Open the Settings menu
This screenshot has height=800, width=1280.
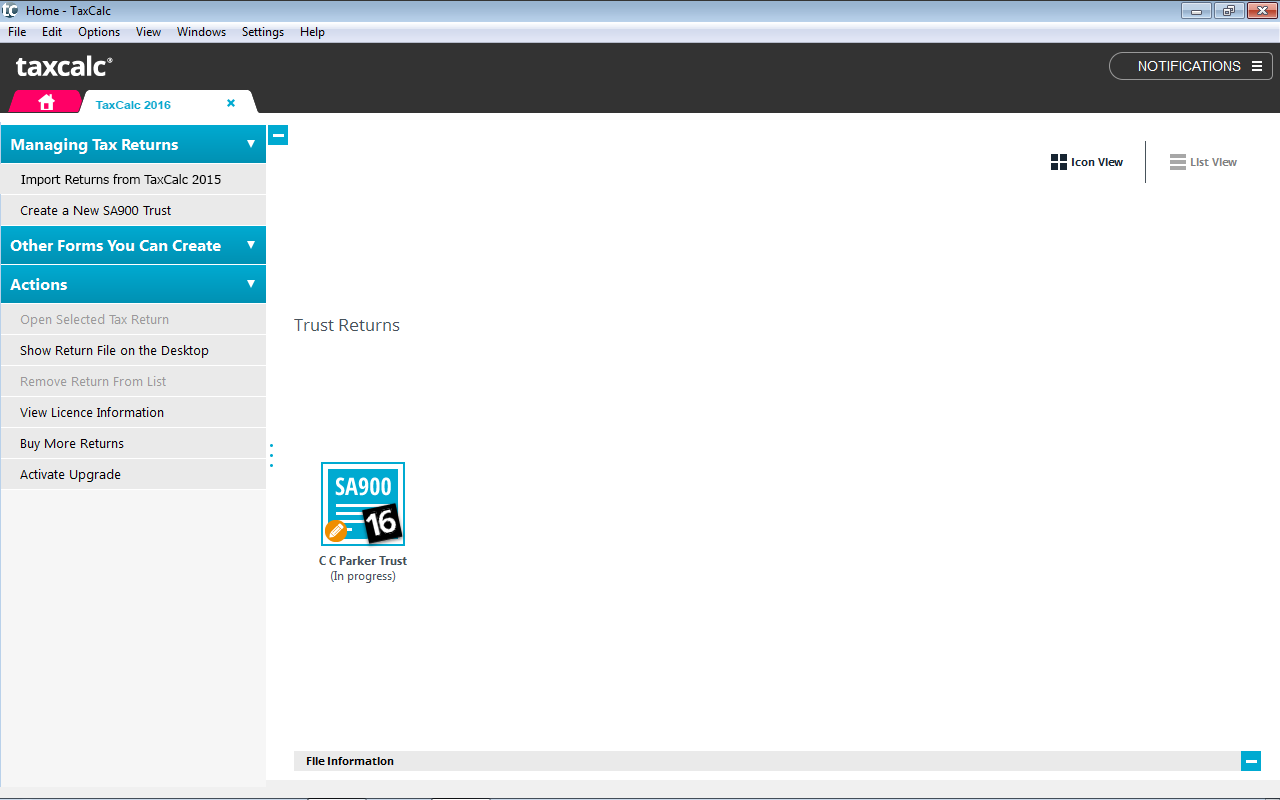pos(263,32)
